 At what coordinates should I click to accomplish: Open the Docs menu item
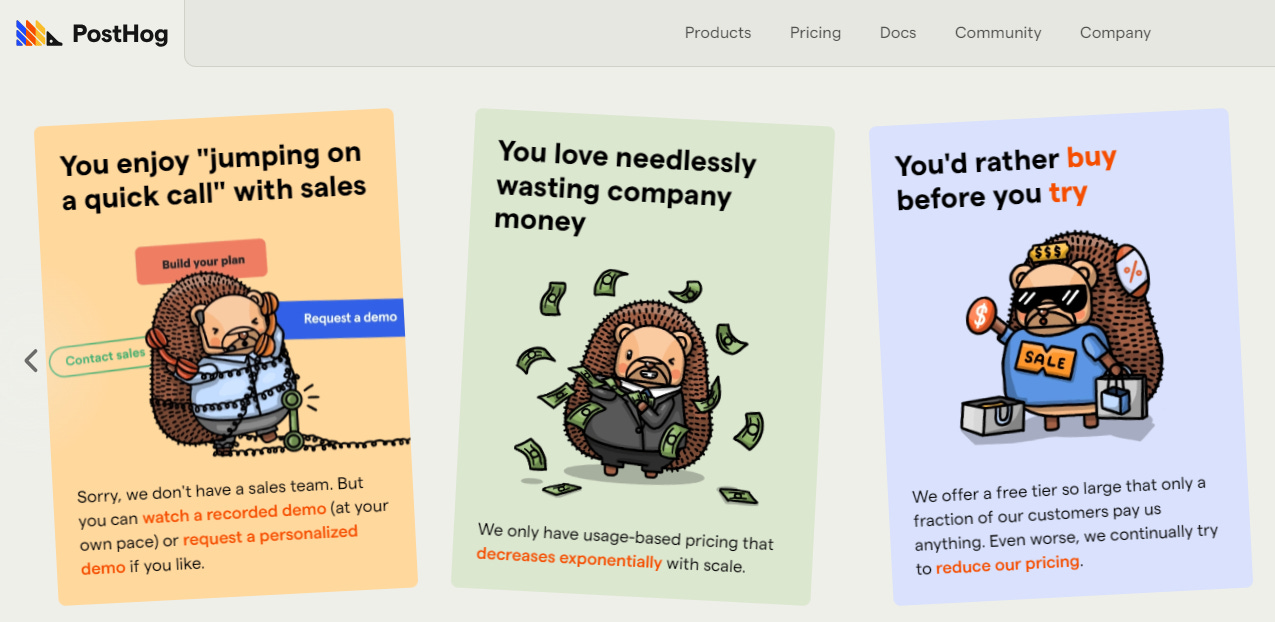pos(898,33)
